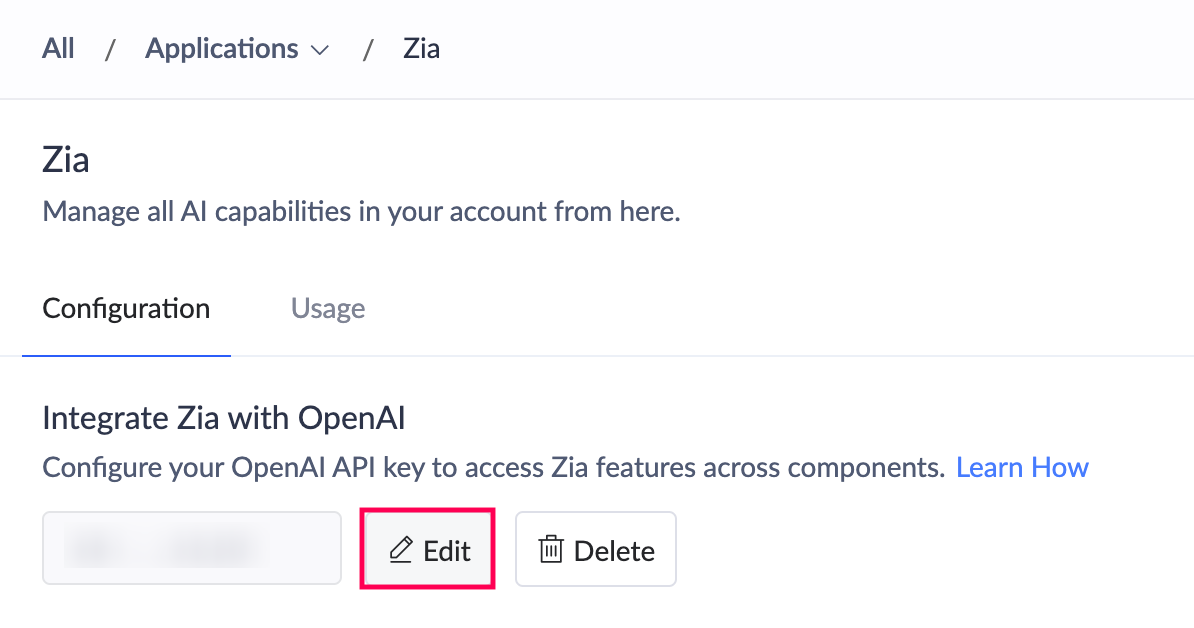Click the blue underline beneath Configuration tab

(126, 355)
